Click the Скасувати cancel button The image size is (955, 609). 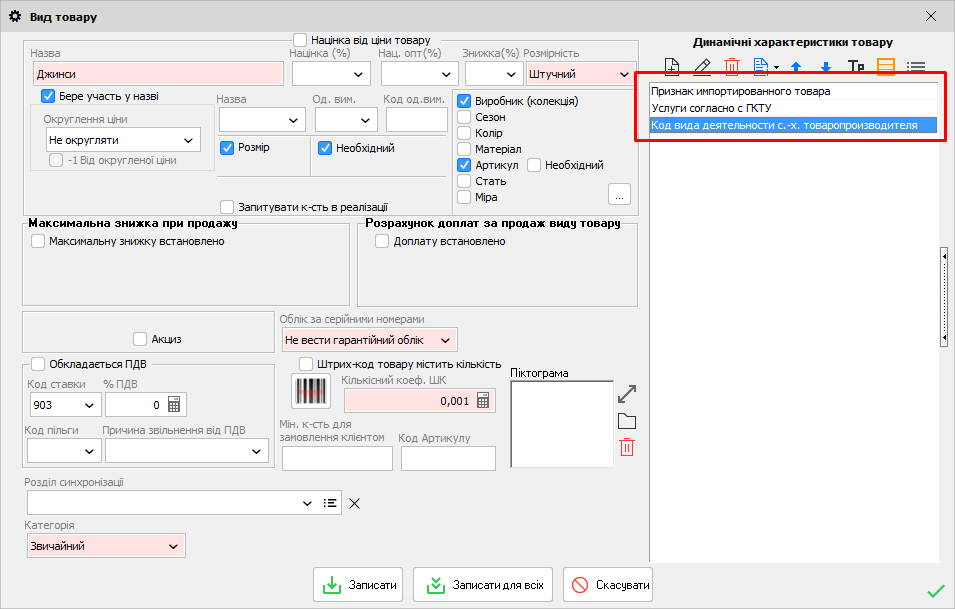click(x=607, y=585)
